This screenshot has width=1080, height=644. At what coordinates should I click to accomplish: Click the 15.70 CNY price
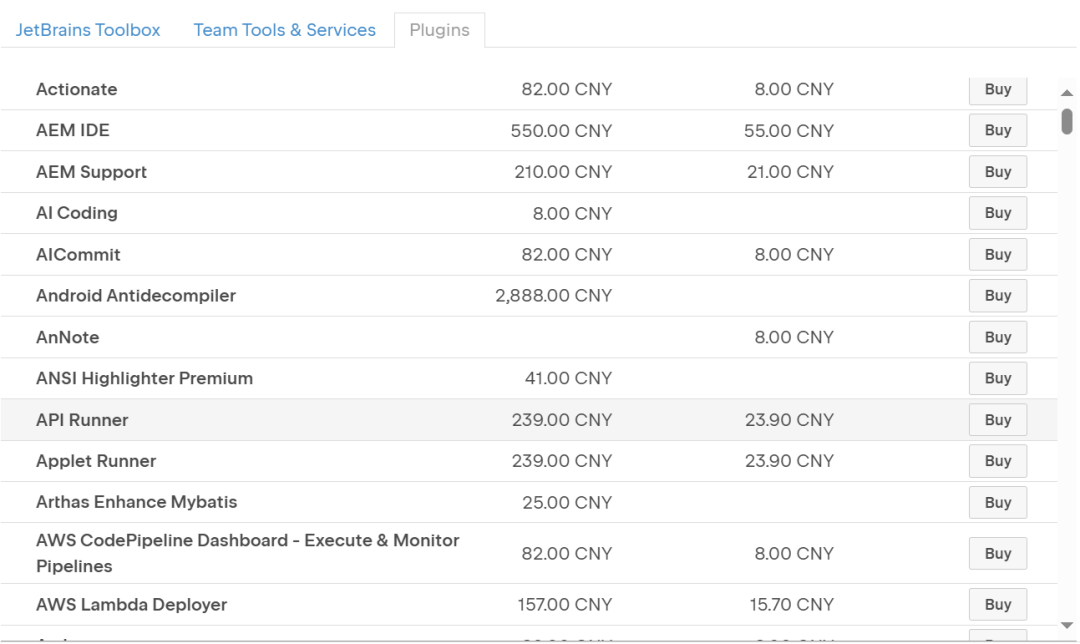(x=792, y=604)
